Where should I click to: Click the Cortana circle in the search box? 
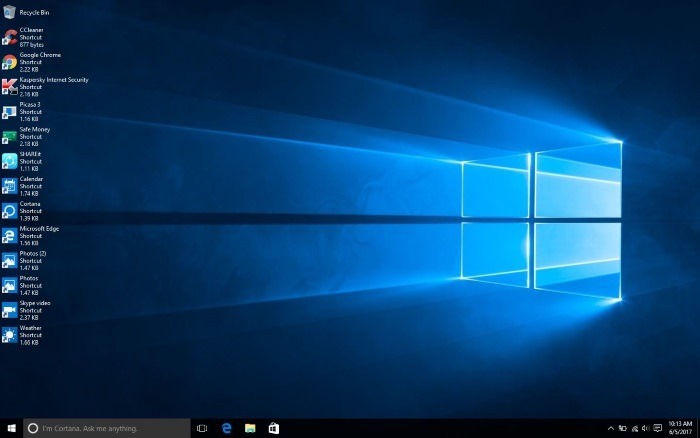coord(33,428)
